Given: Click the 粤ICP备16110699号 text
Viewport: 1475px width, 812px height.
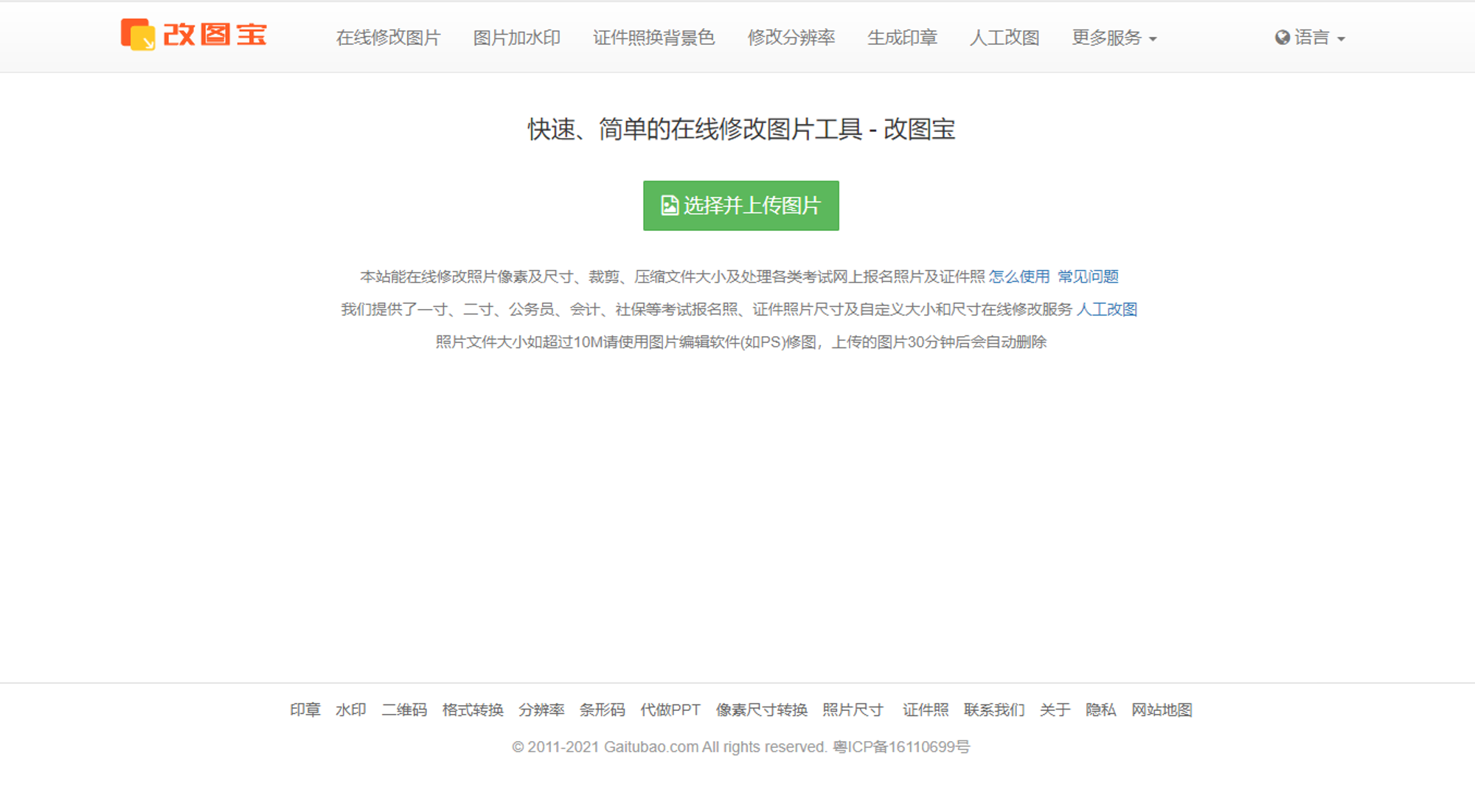Looking at the screenshot, I should point(901,747).
